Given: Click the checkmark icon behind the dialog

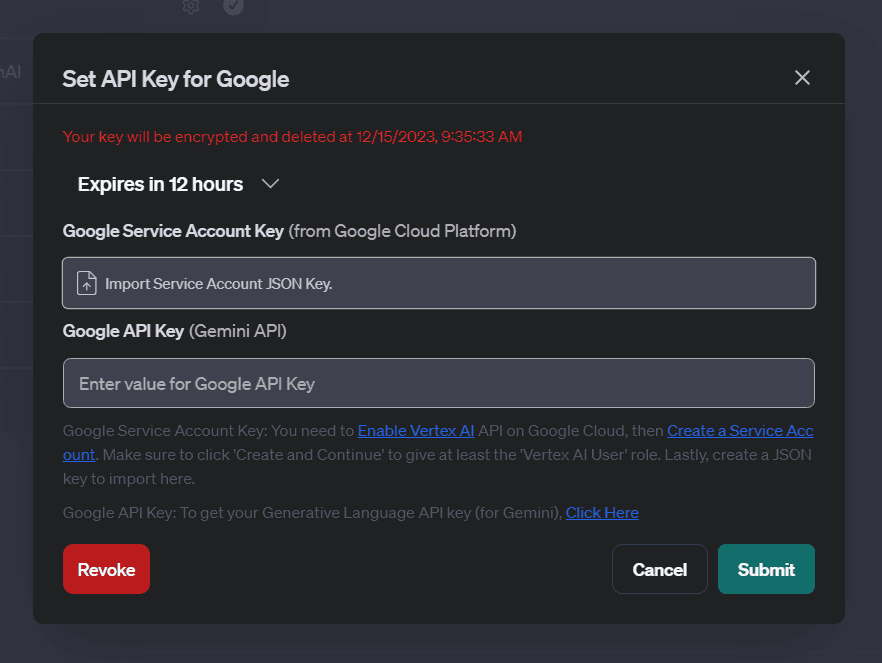Looking at the screenshot, I should coord(233,6).
